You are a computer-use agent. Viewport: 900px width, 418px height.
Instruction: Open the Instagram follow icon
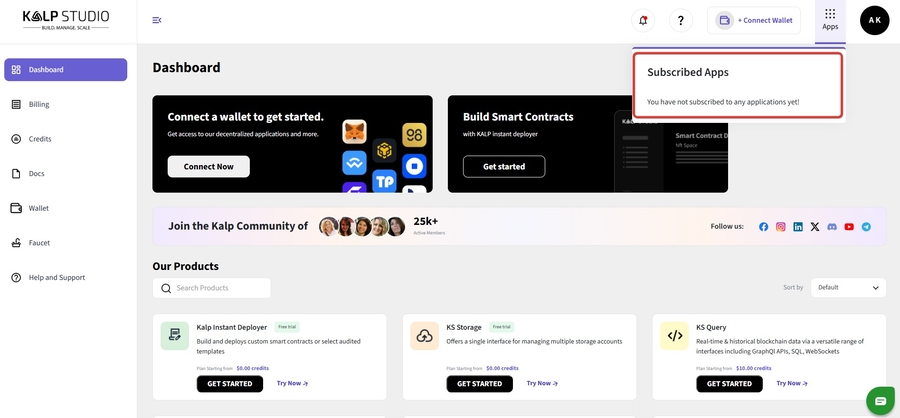(x=781, y=227)
